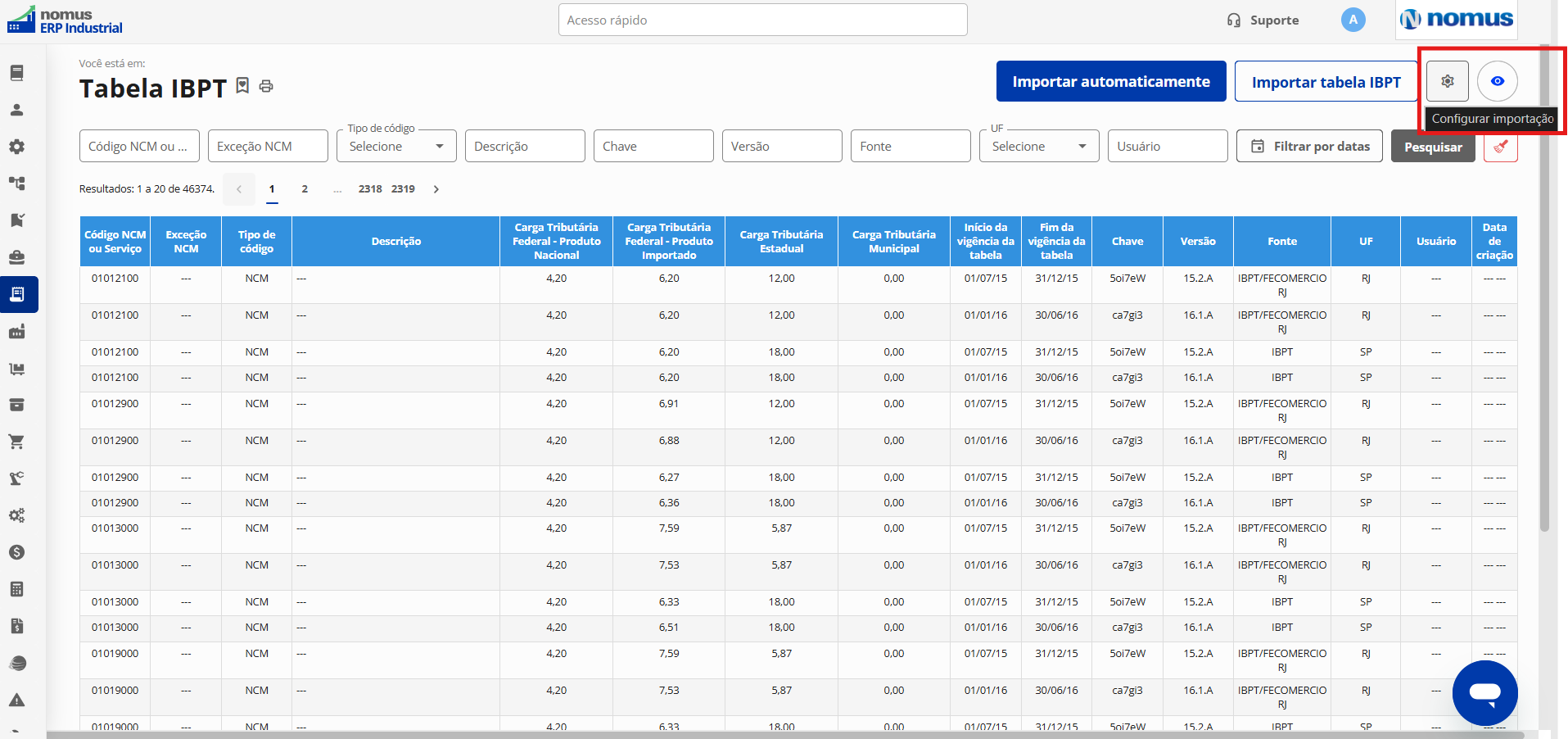
Task: Expand the Tipo de código dropdown
Action: tap(396, 146)
